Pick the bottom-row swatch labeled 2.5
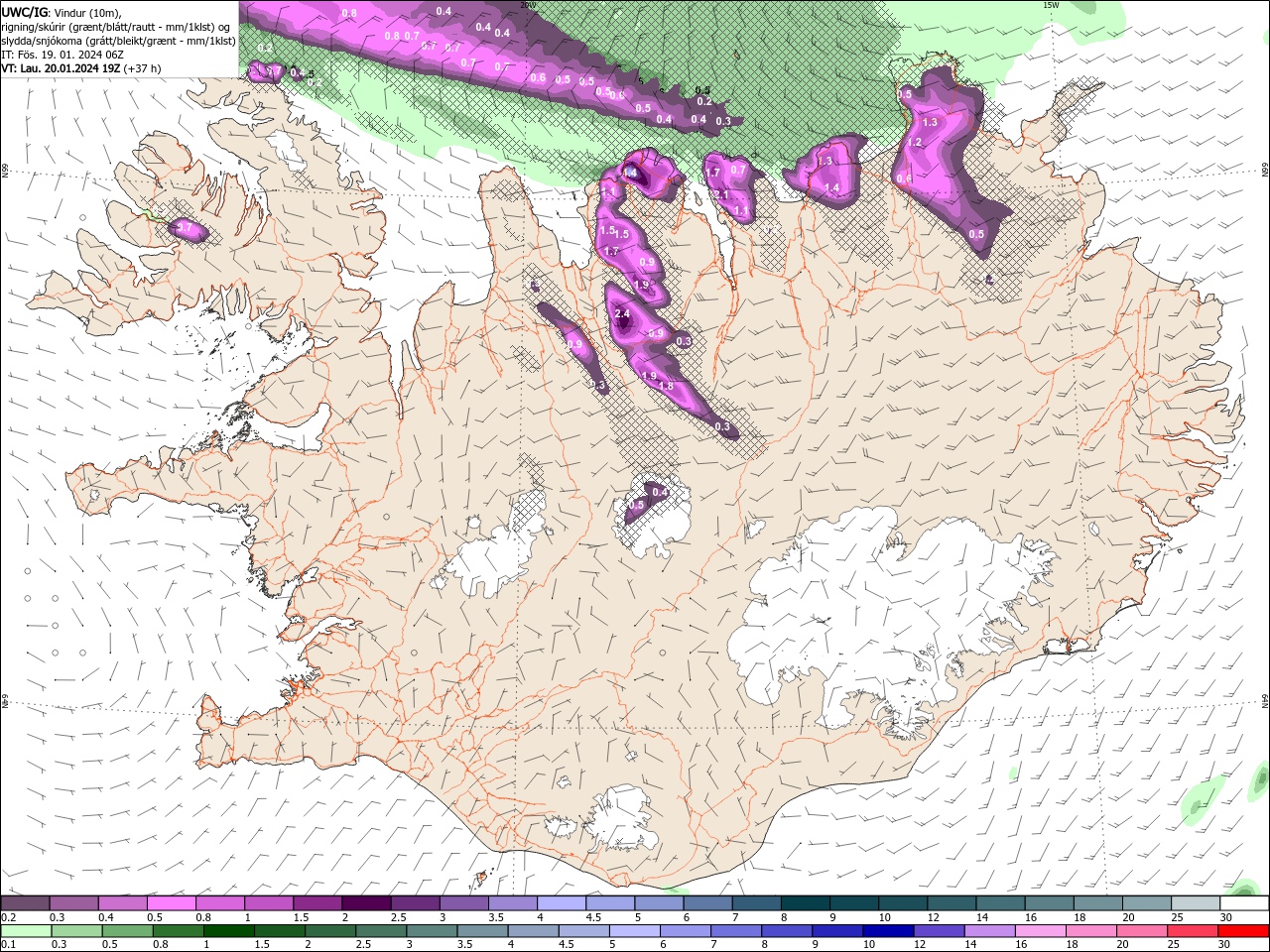 pyautogui.click(x=380, y=931)
